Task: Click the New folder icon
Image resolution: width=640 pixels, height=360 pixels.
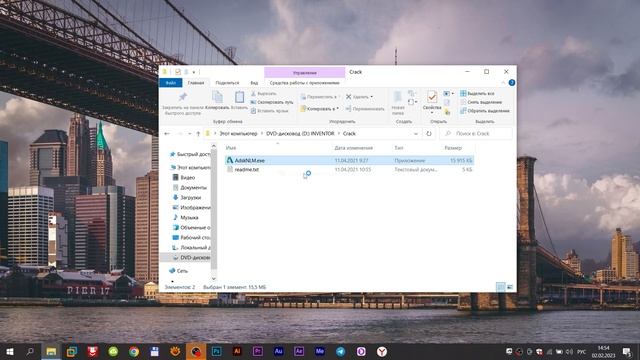Action: tap(398, 97)
